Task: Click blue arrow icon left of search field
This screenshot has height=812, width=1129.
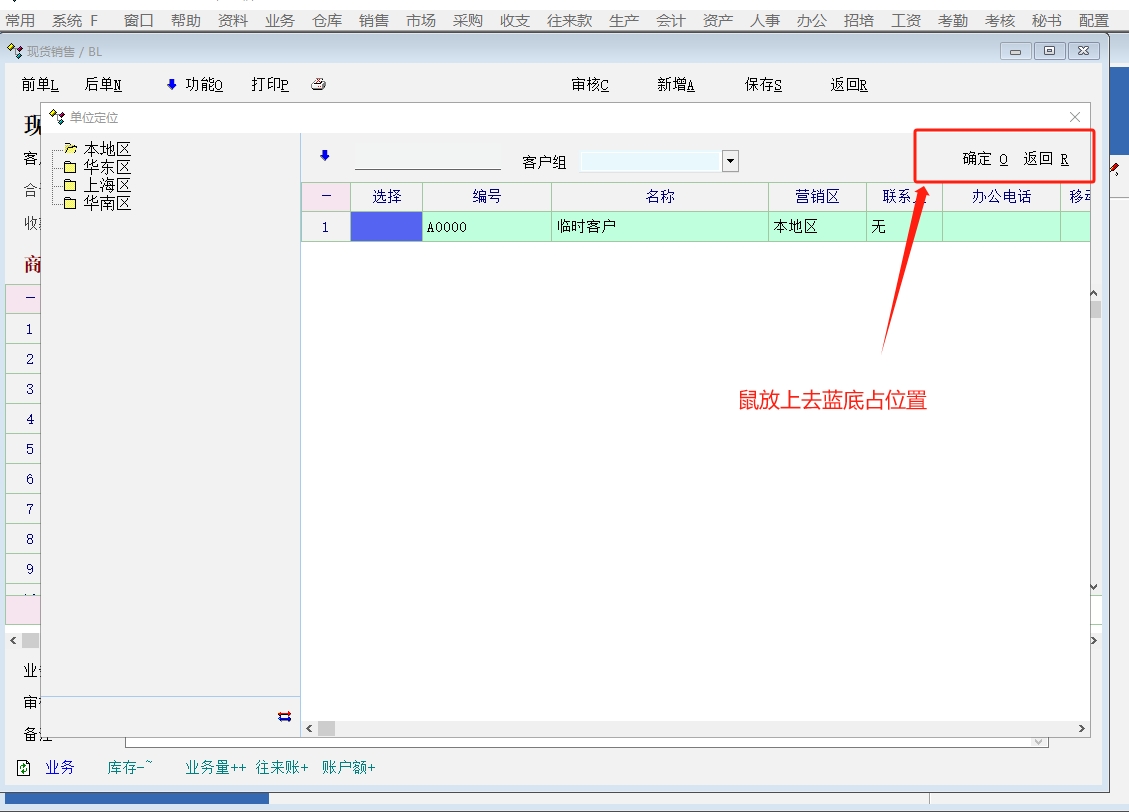Action: [324, 156]
